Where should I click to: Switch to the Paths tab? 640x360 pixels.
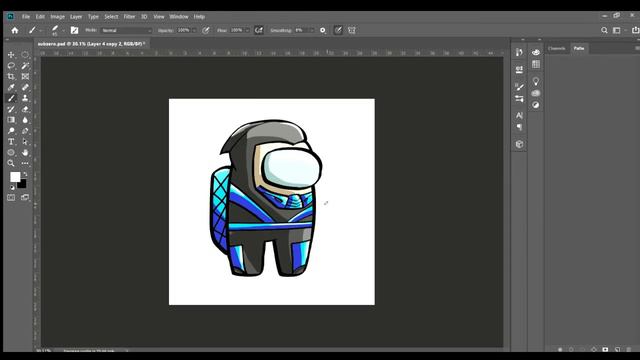coord(579,48)
